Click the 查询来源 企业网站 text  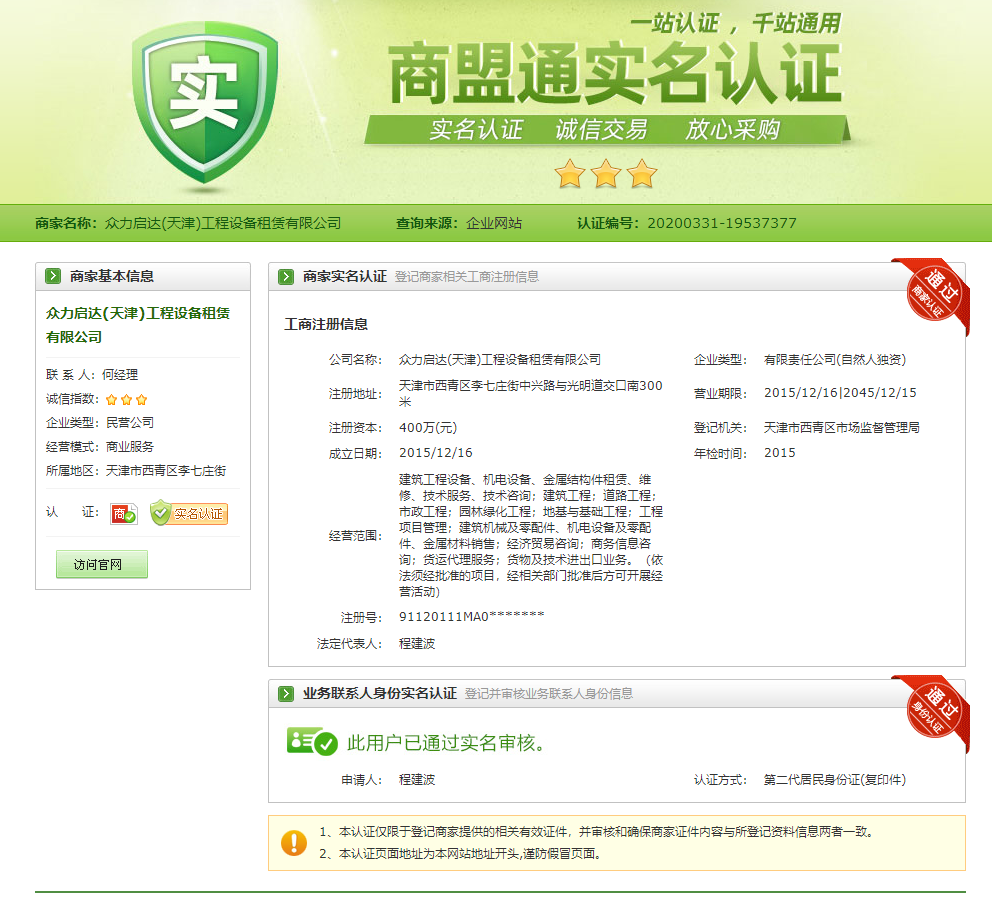459,223
